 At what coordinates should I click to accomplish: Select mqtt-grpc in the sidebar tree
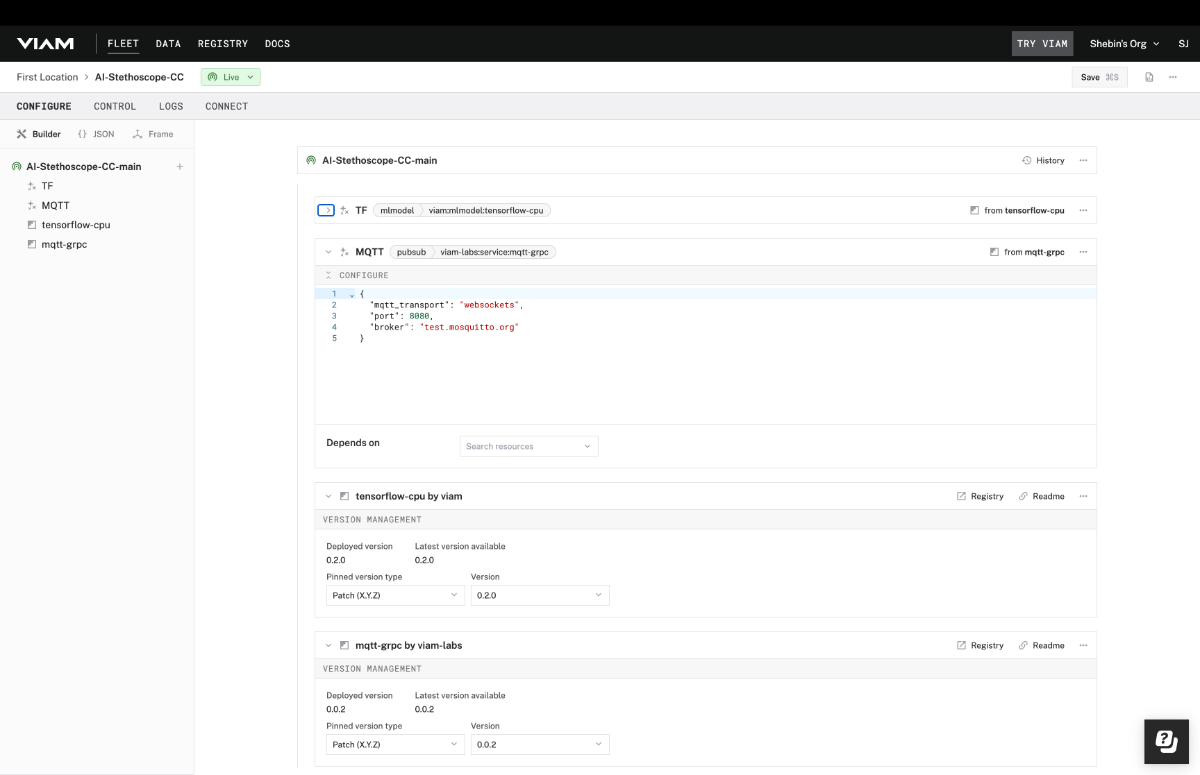pyautogui.click(x=64, y=244)
